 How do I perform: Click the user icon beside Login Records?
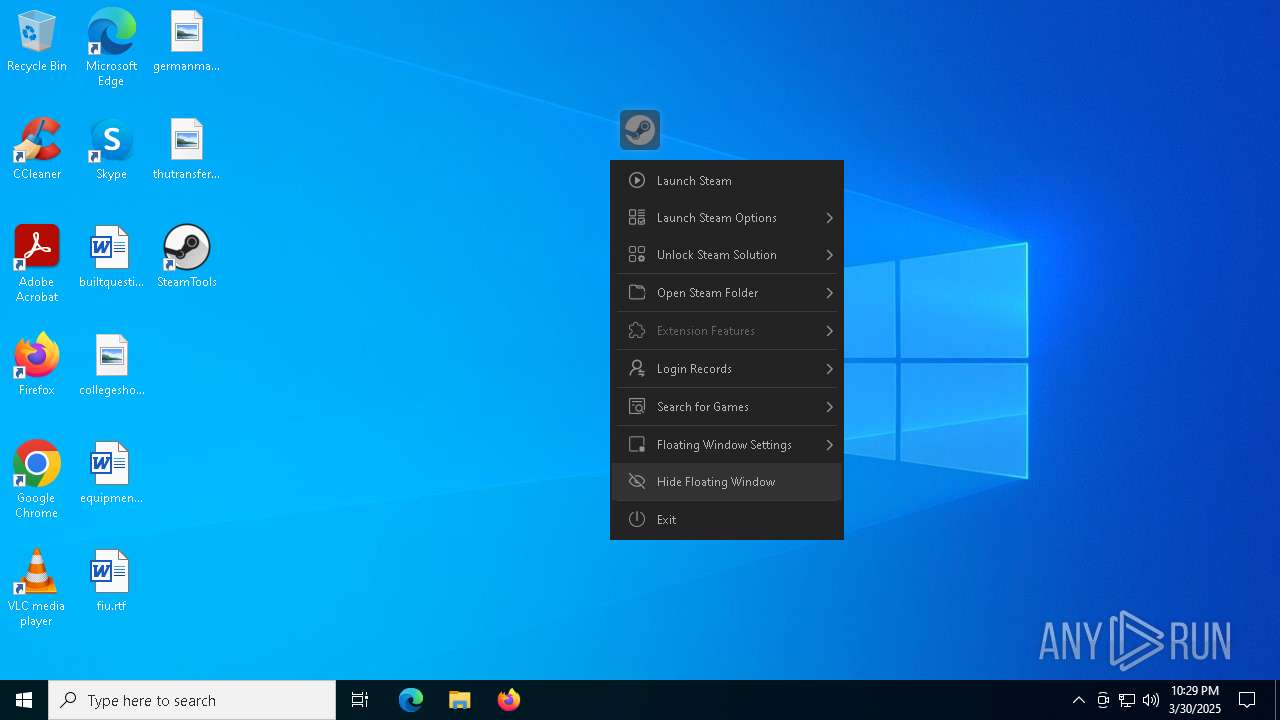tap(637, 369)
